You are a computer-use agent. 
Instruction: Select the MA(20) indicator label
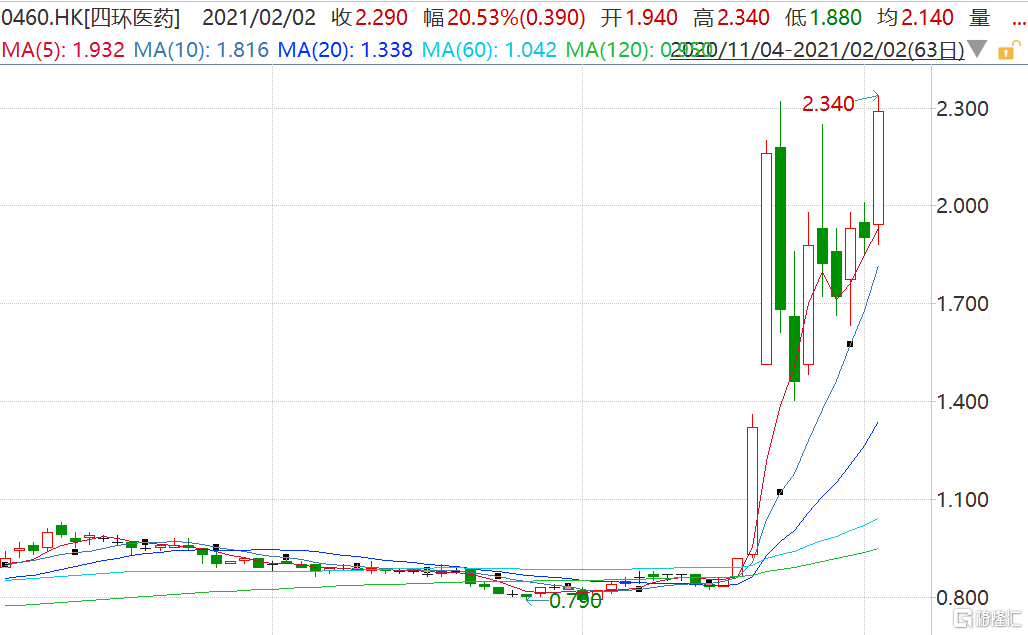coord(345,49)
